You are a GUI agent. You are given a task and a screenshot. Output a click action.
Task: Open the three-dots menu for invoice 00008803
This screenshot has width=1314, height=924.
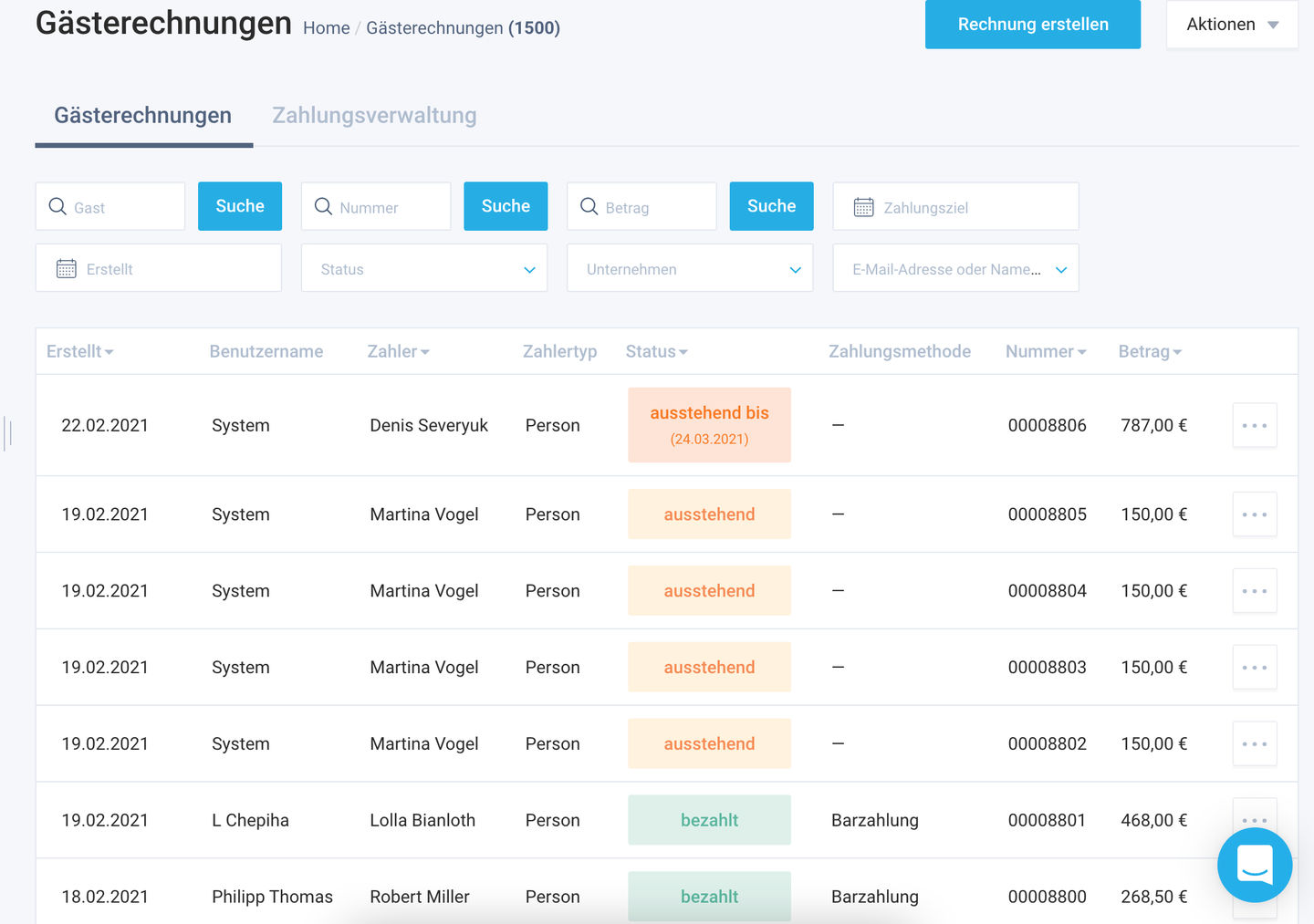1255,668
